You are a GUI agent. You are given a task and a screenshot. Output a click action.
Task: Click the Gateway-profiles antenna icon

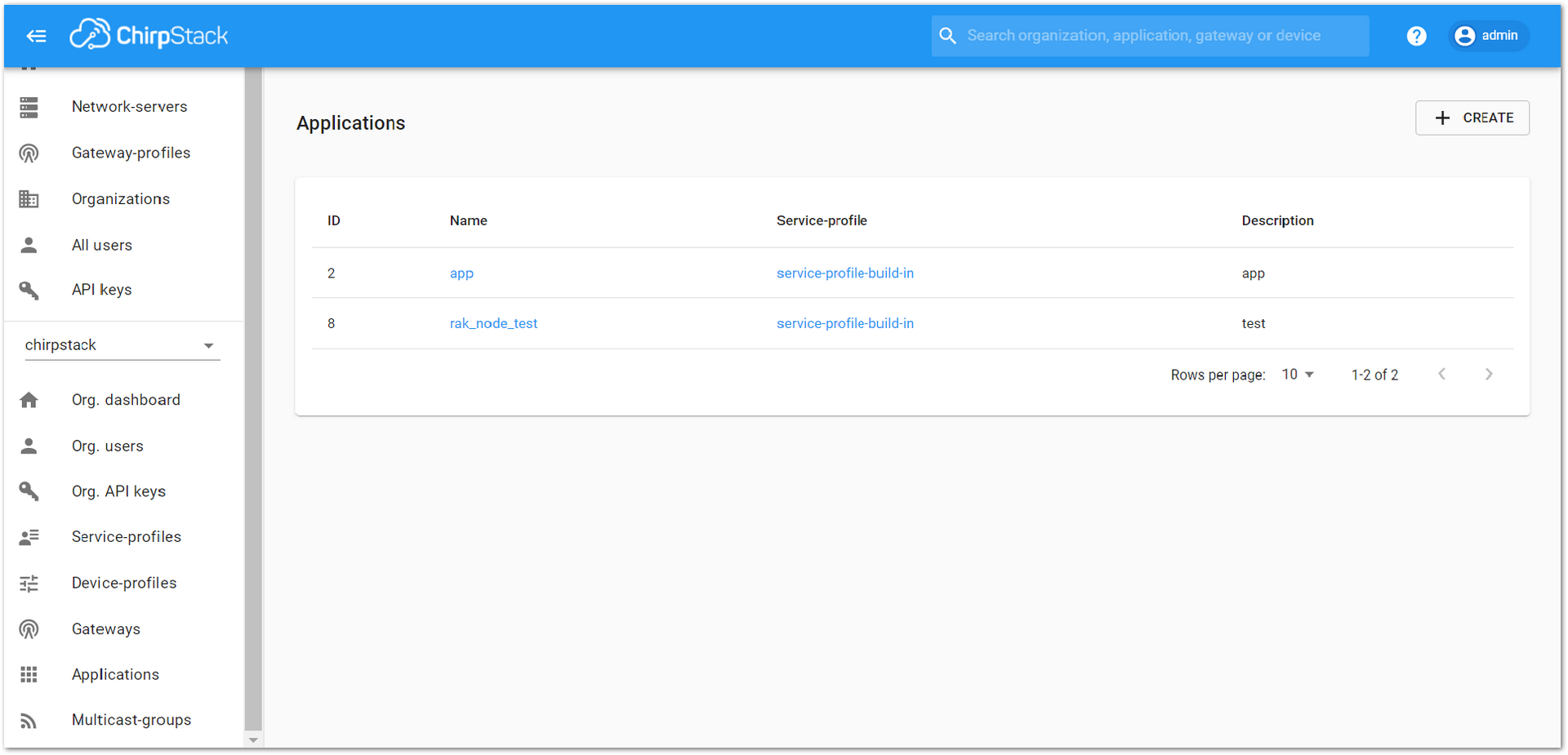29,153
